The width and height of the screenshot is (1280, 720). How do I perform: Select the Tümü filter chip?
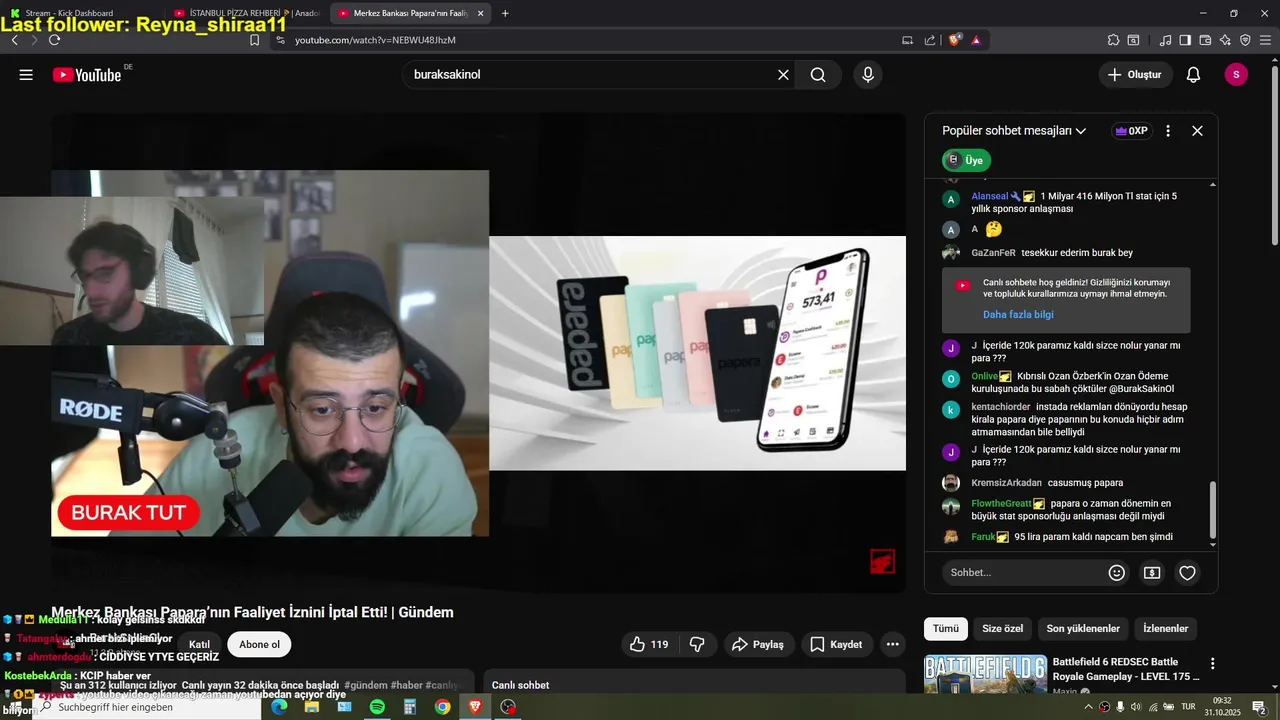point(946,629)
